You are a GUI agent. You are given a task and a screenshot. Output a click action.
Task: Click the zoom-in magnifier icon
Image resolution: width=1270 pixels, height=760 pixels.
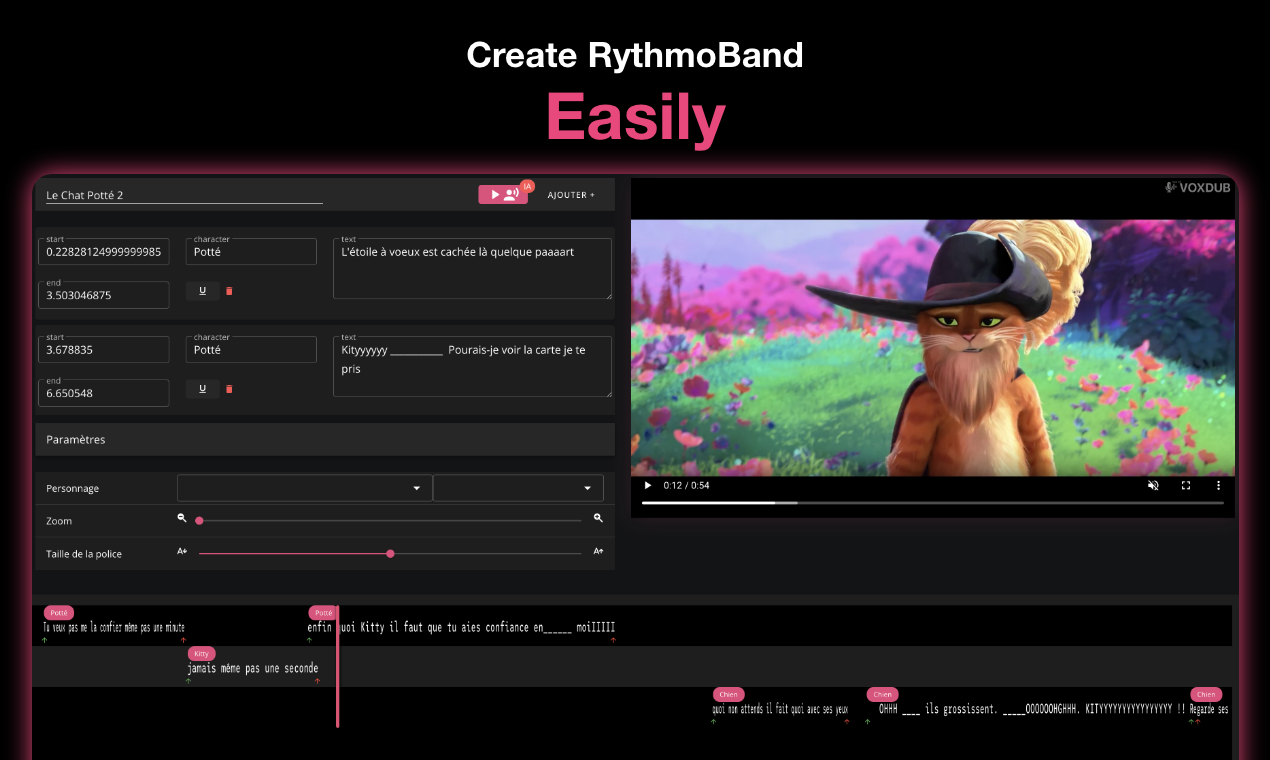598,518
